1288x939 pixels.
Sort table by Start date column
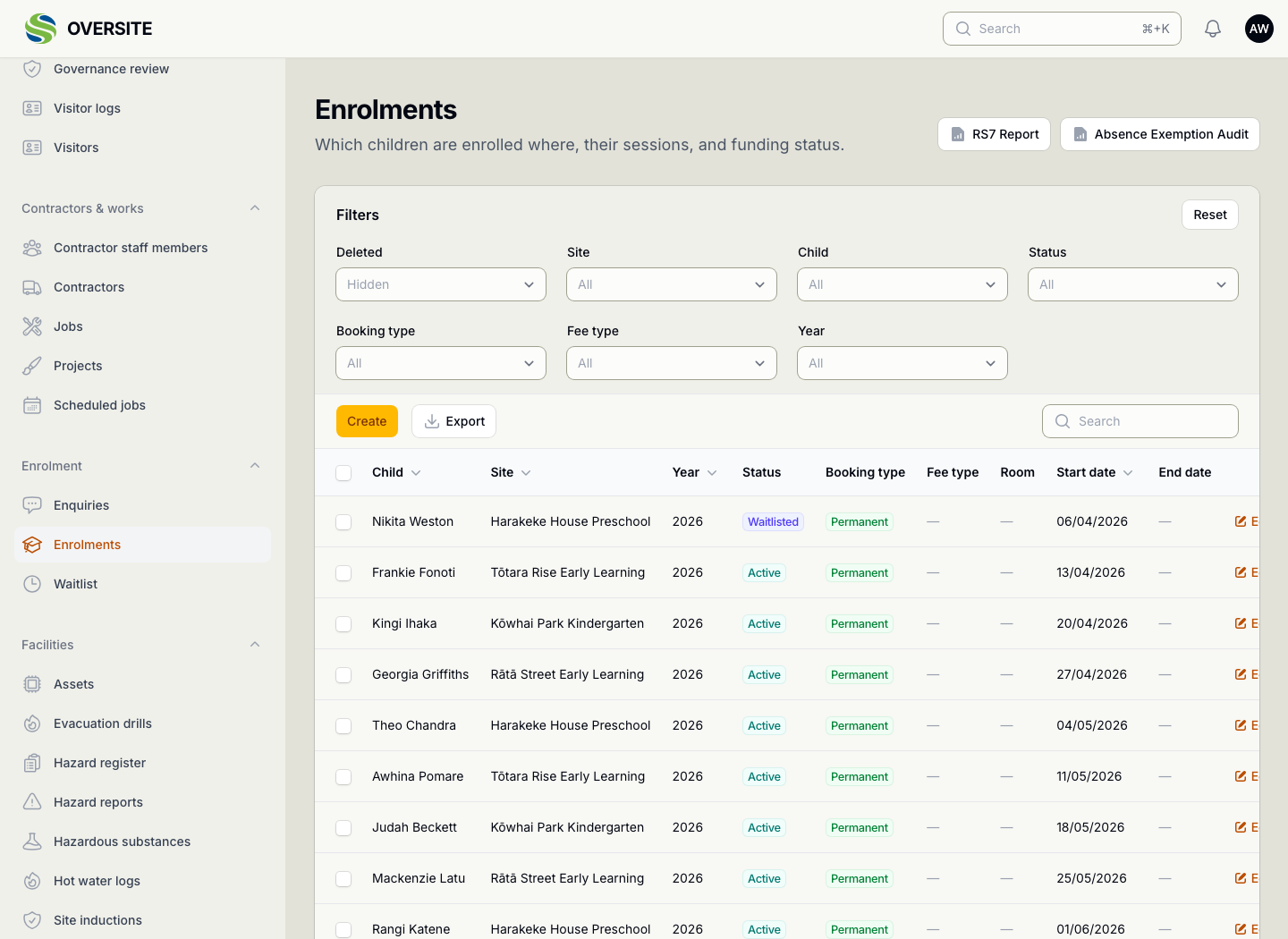[1094, 472]
